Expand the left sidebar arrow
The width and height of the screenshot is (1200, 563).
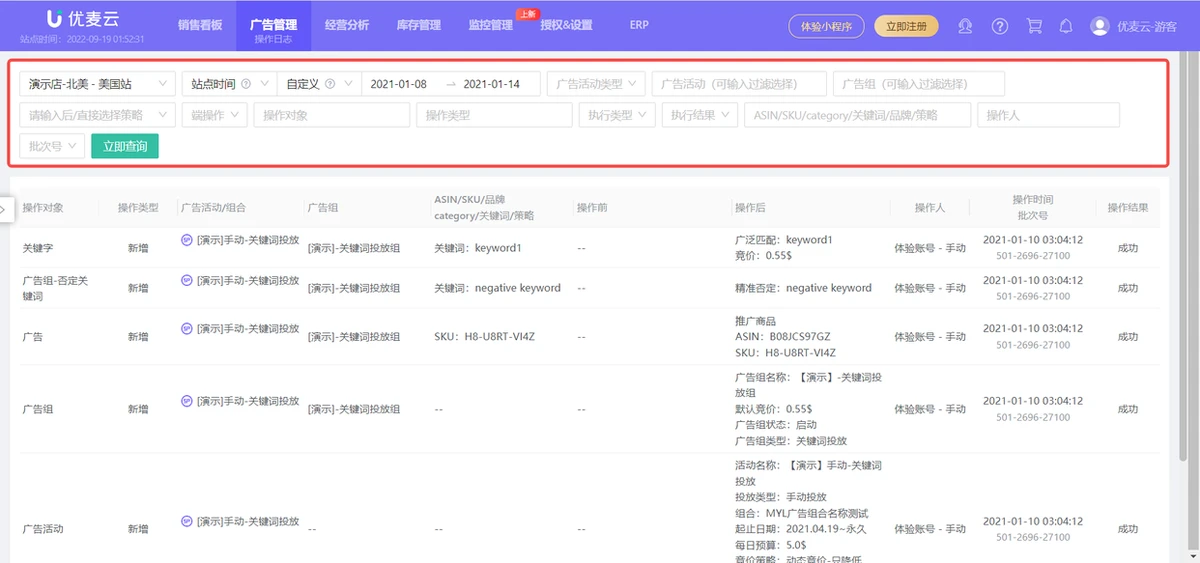click(4, 210)
